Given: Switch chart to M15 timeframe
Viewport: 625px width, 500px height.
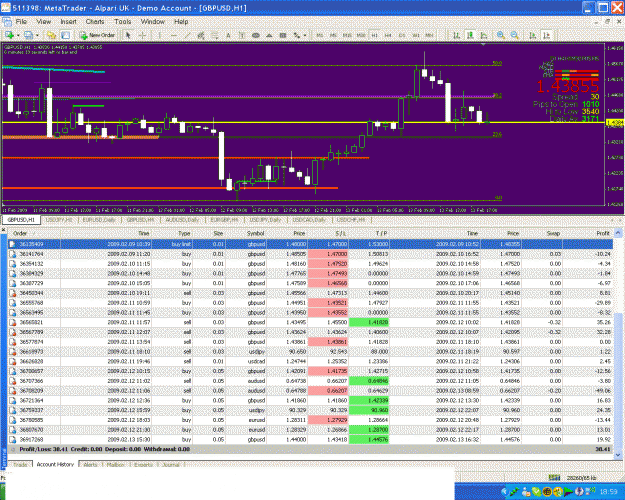Looking at the screenshot, I should (x=347, y=35).
